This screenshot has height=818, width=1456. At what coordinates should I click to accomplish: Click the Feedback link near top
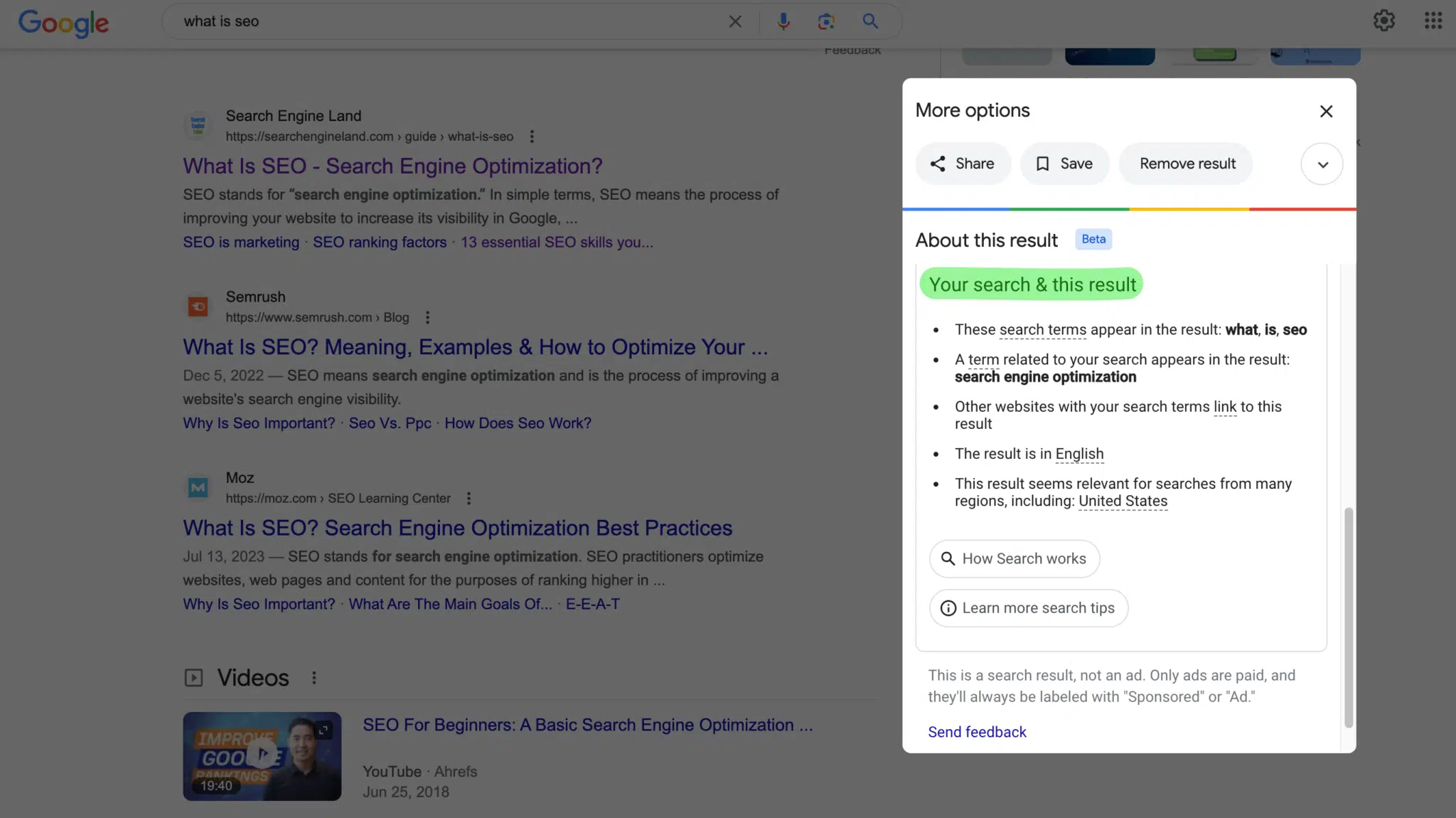(852, 51)
